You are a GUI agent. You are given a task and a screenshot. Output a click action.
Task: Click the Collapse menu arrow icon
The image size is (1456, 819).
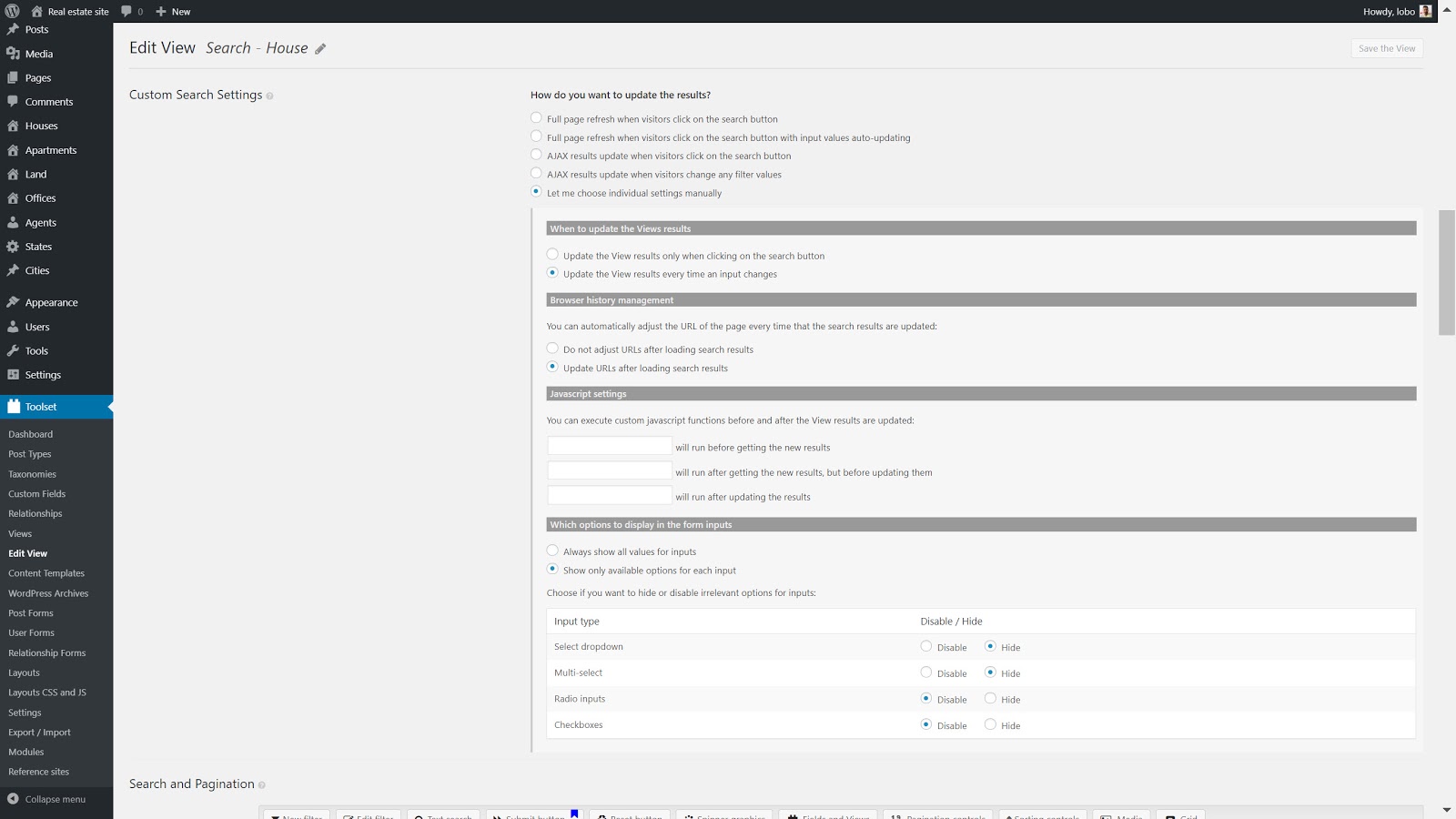point(13,799)
